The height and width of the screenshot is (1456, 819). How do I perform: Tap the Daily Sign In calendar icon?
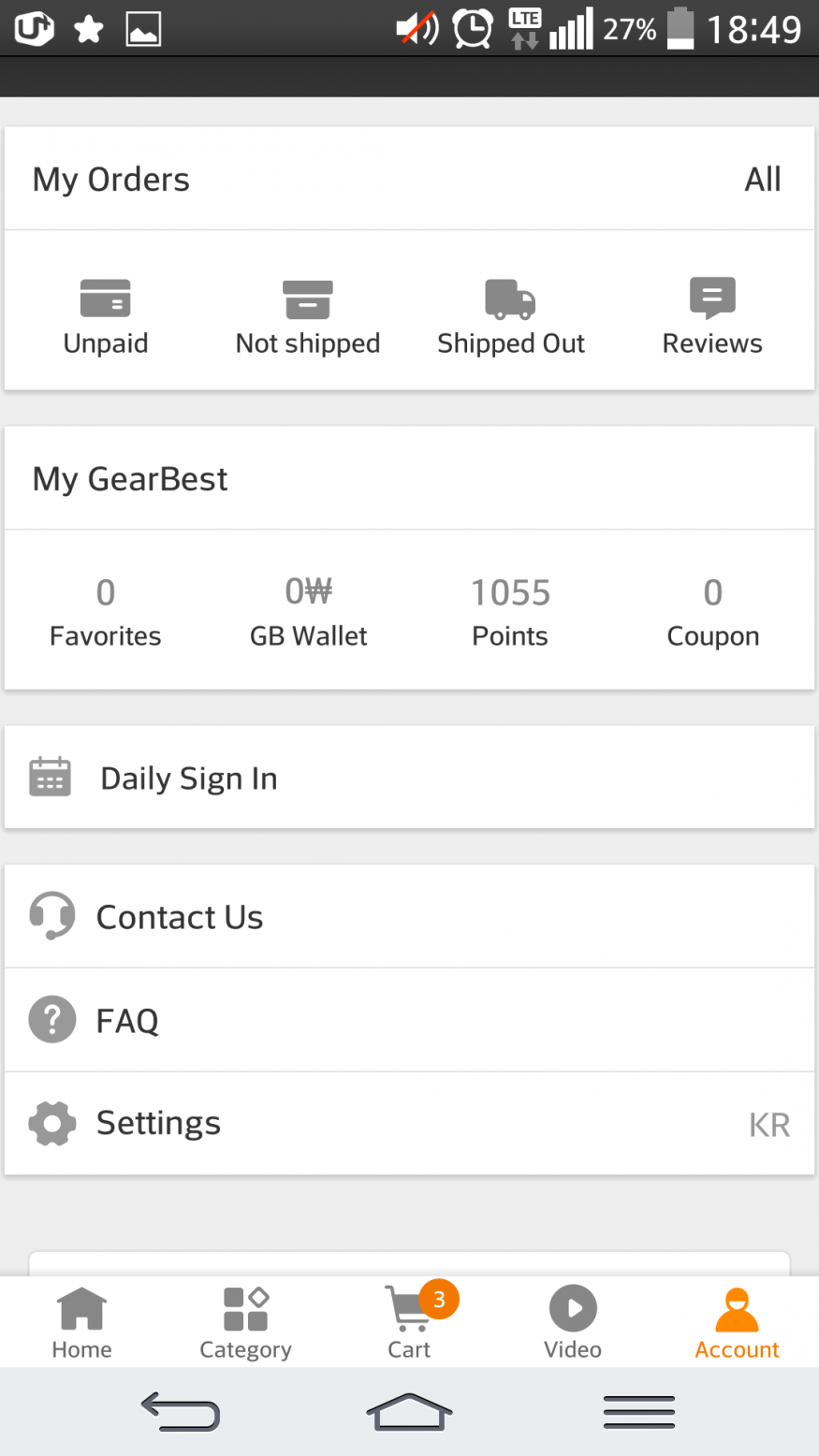[51, 778]
